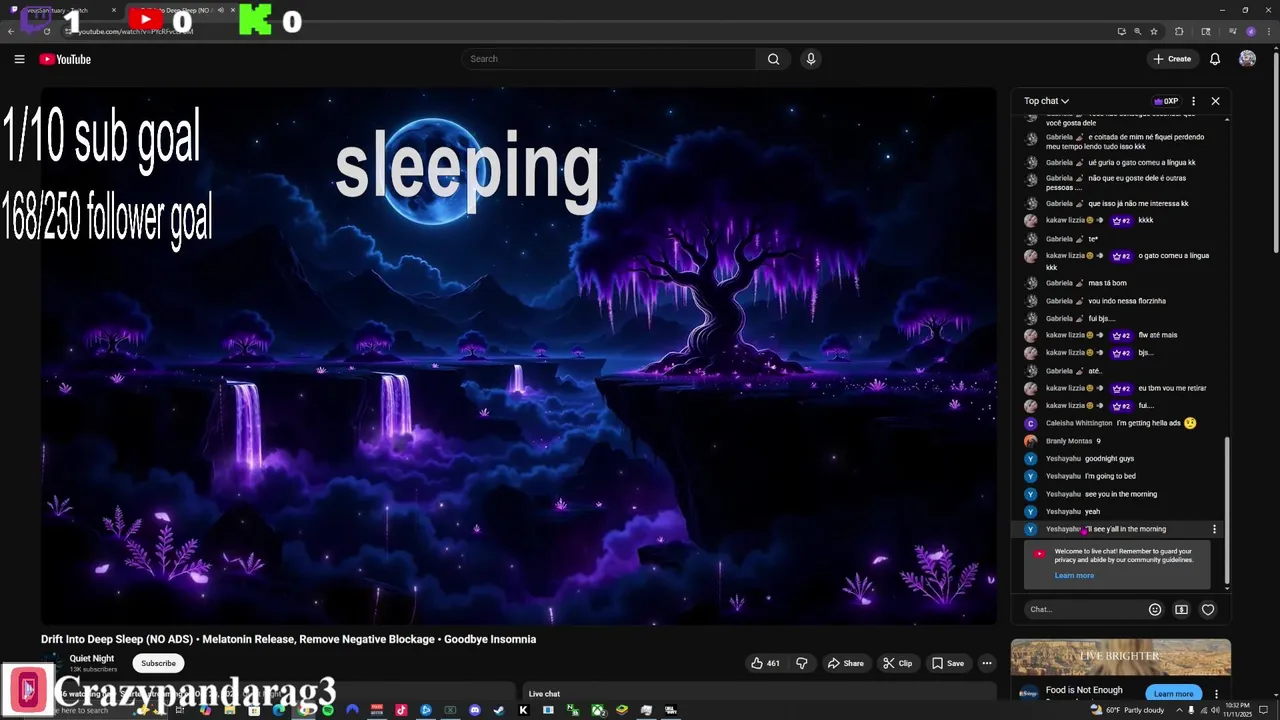Expand the Top chat mode dropdown
1280x720 pixels.
pyautogui.click(x=1046, y=101)
